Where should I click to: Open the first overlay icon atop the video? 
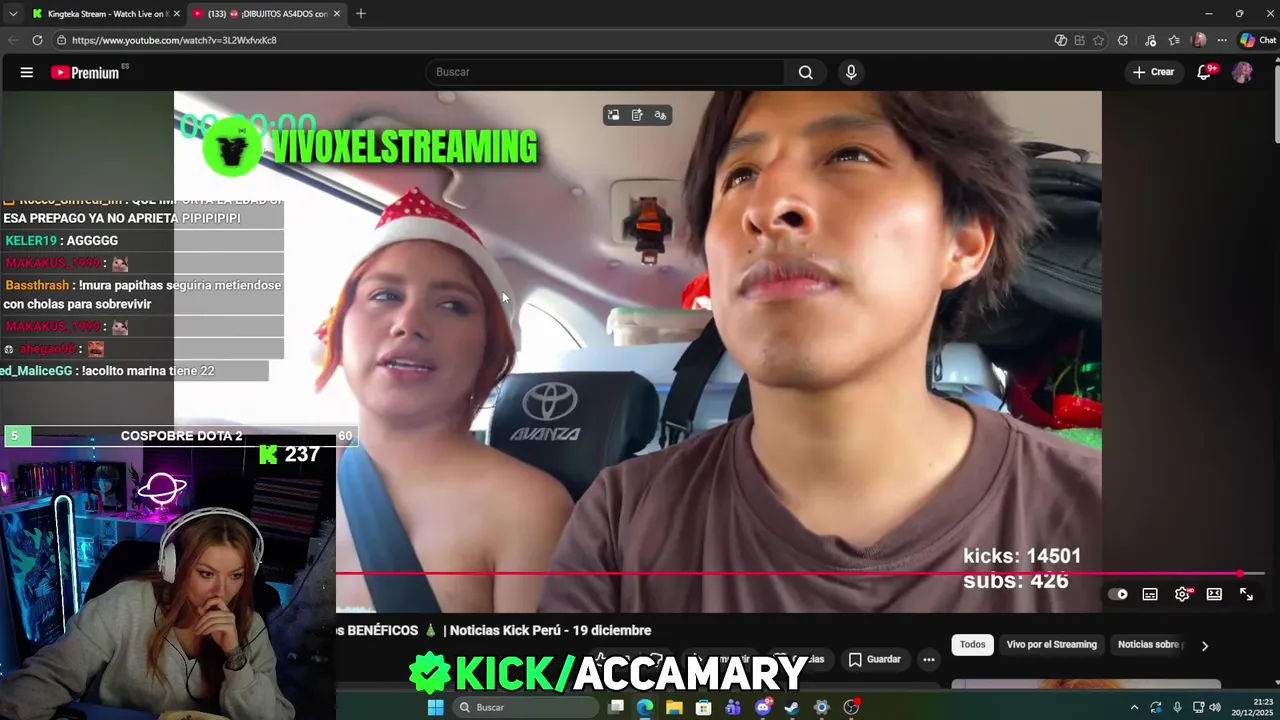[x=613, y=115]
